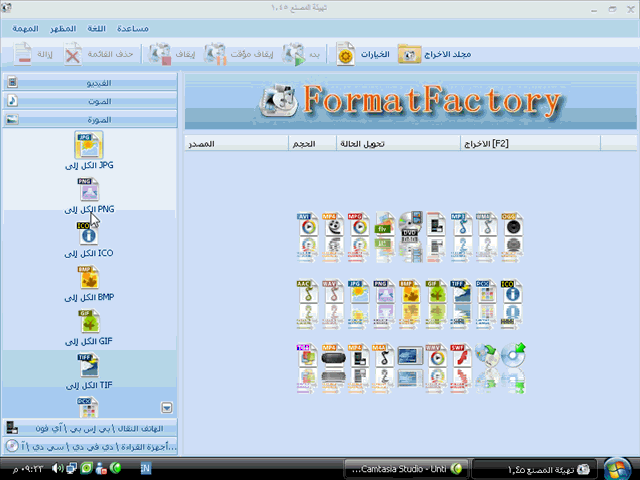Click the phone icon beside الهاتف النقال
640x480 pixels.
pyautogui.click(x=12, y=428)
